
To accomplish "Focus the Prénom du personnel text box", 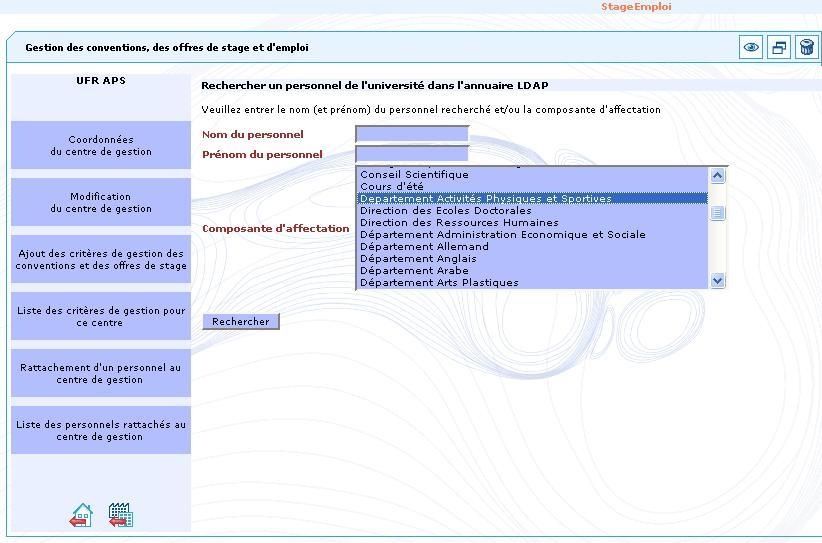I will point(412,154).
